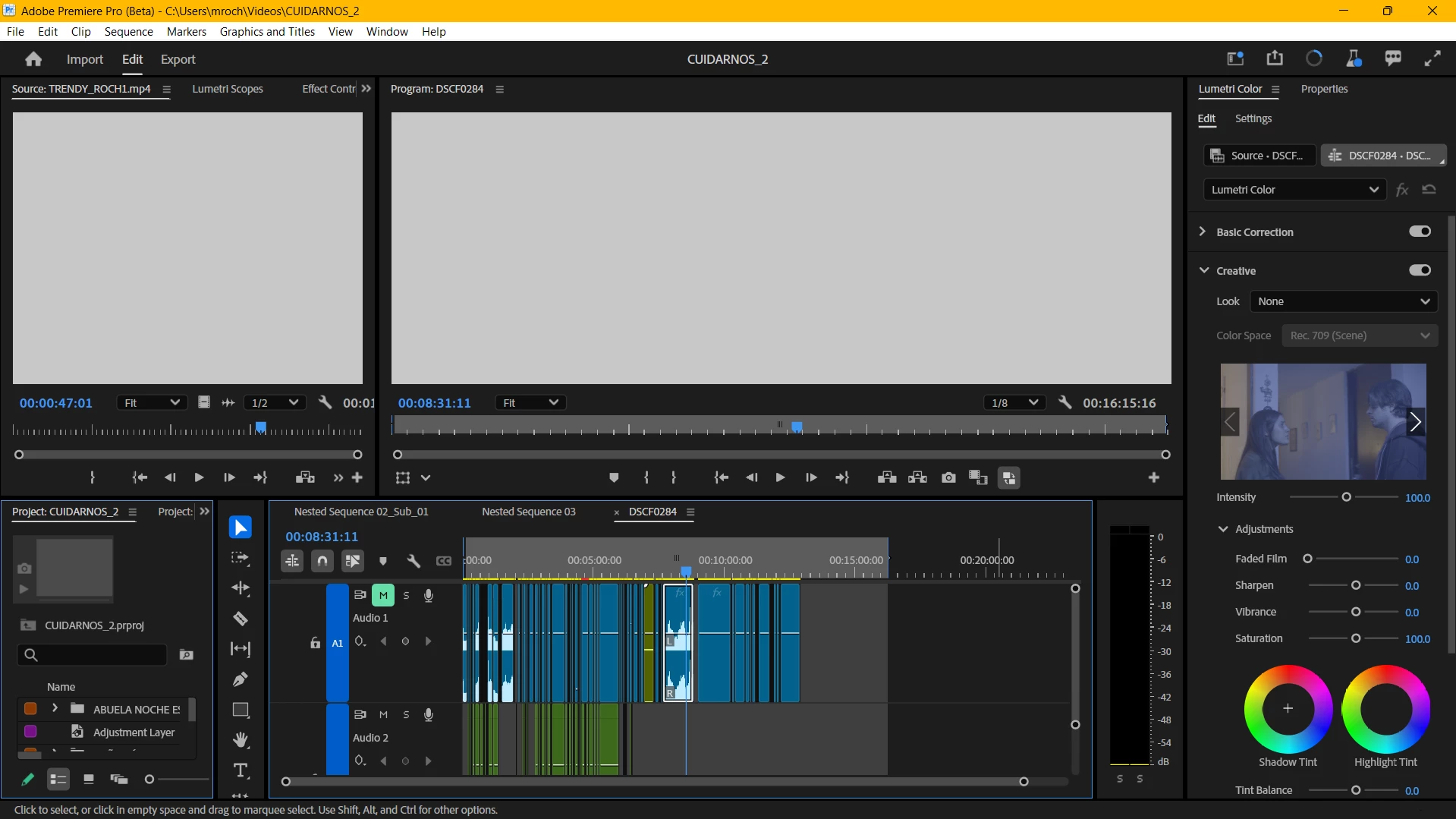Select the Hand tool
This screenshot has width=1456, height=819.
pyautogui.click(x=241, y=740)
